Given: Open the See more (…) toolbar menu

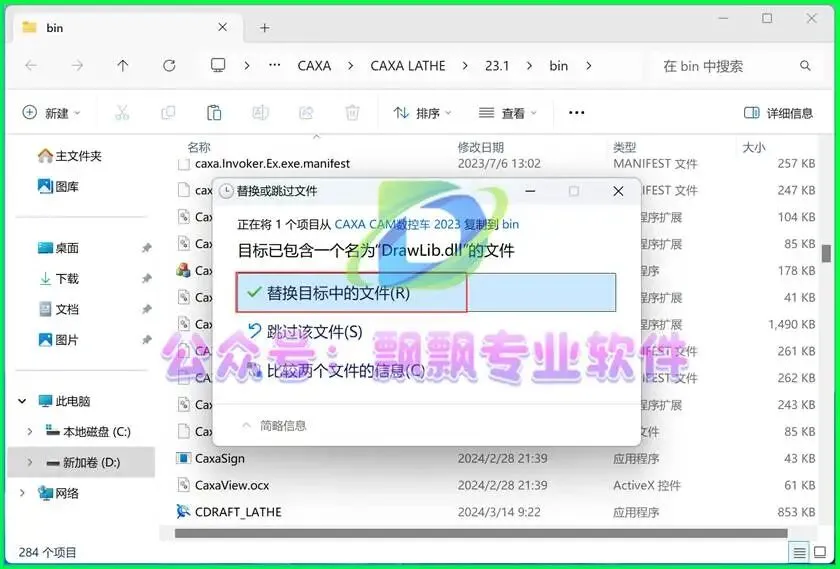Looking at the screenshot, I should [576, 113].
